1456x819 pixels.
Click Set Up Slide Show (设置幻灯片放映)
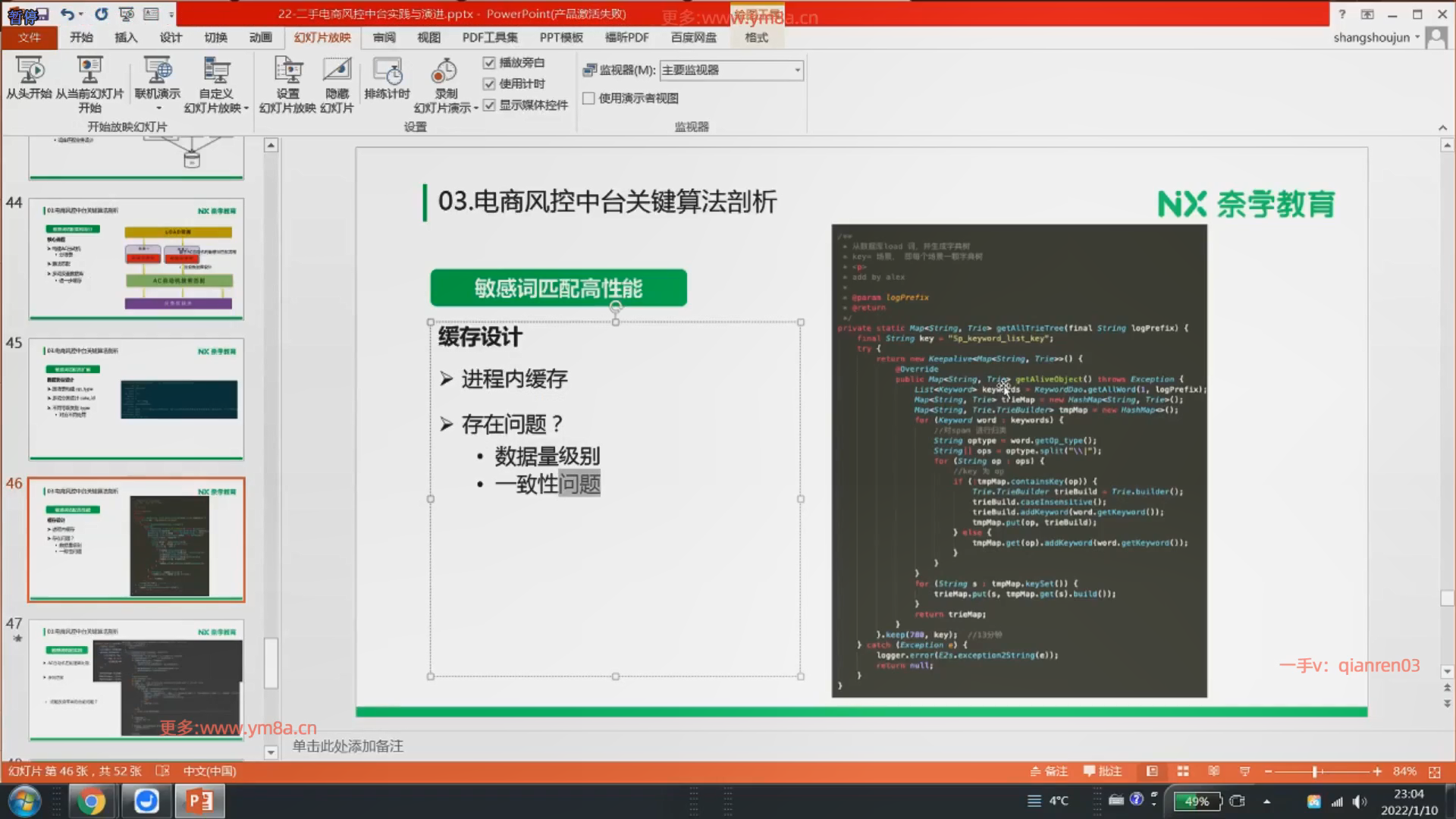pyautogui.click(x=287, y=85)
